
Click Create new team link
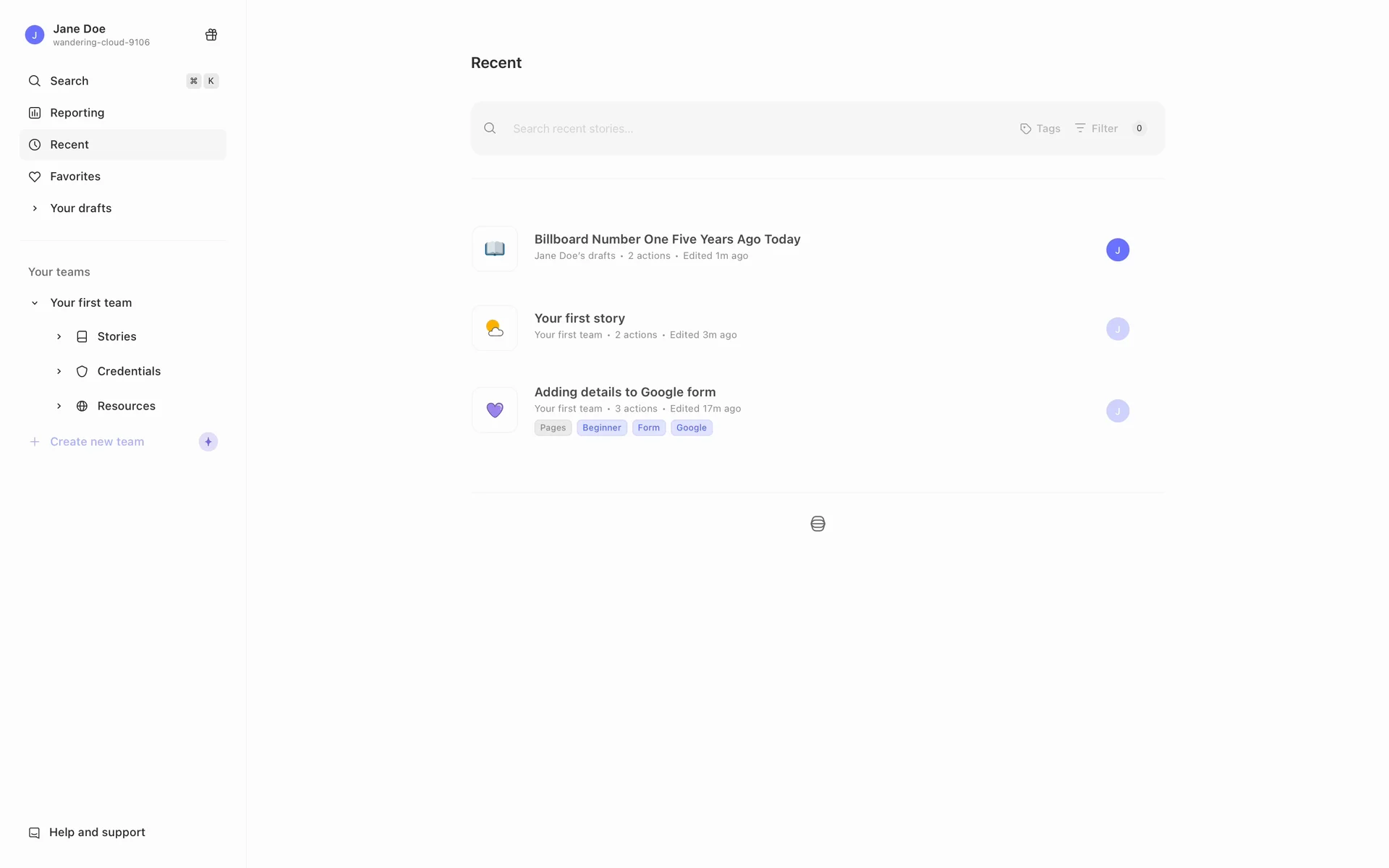click(x=97, y=442)
